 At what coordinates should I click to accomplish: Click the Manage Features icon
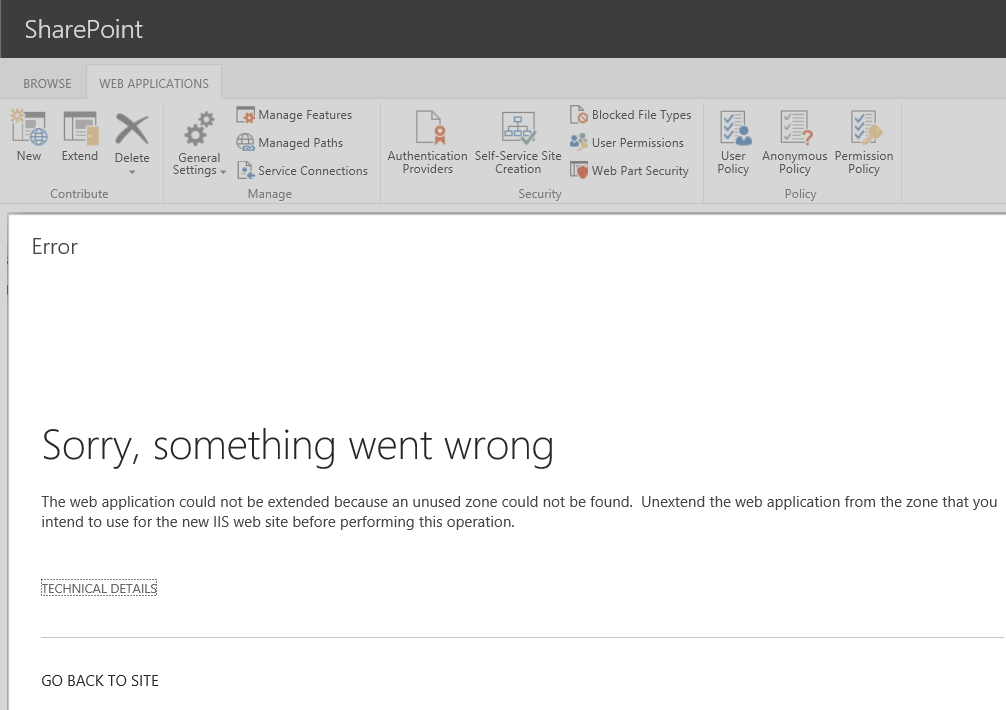tap(246, 115)
